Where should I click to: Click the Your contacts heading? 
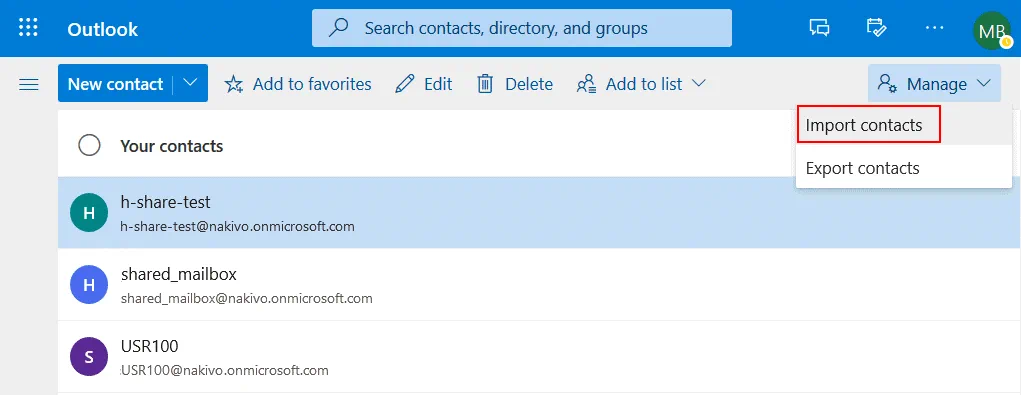tap(172, 146)
